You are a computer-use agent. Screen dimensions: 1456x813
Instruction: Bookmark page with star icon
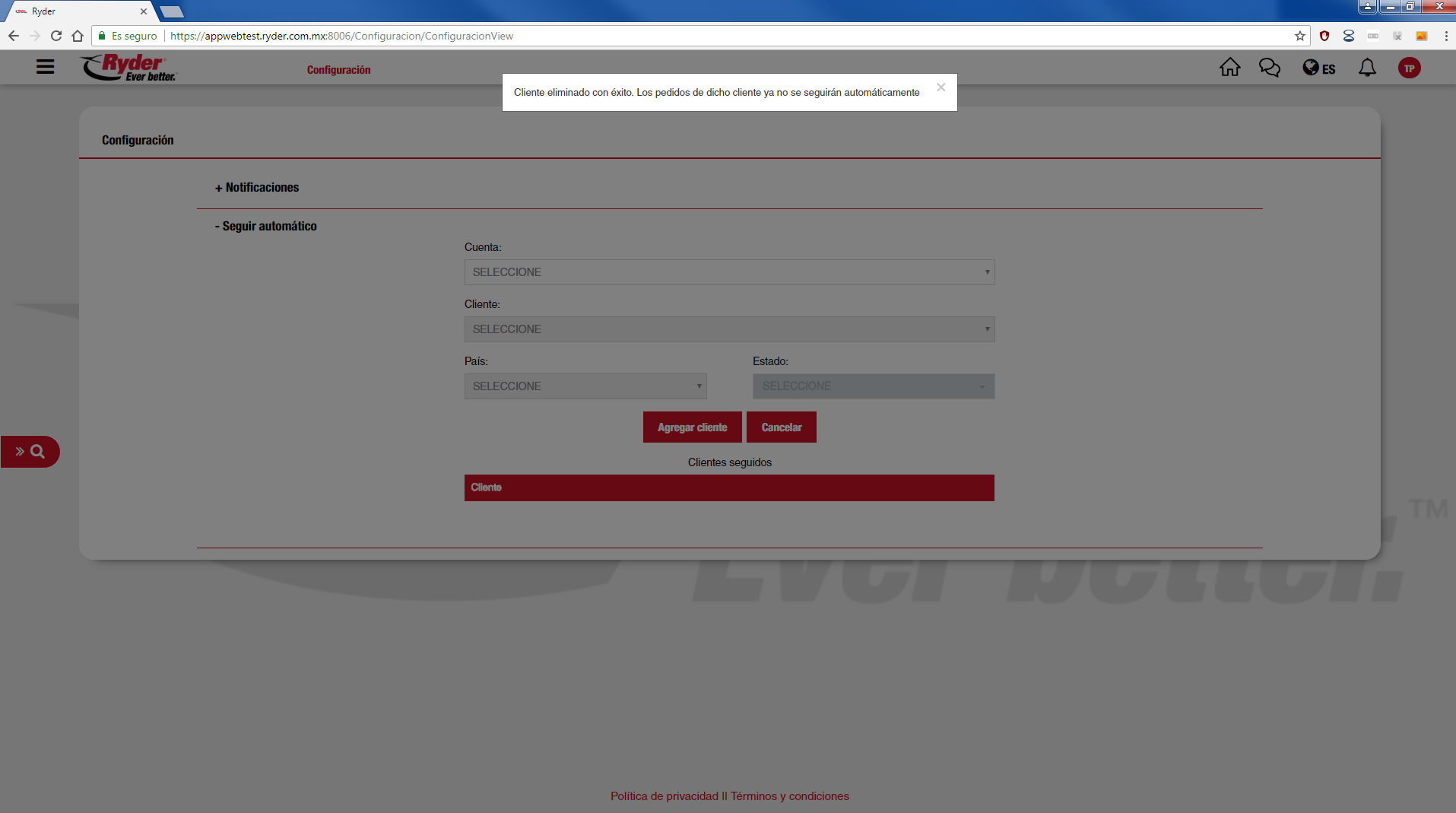(x=1299, y=36)
